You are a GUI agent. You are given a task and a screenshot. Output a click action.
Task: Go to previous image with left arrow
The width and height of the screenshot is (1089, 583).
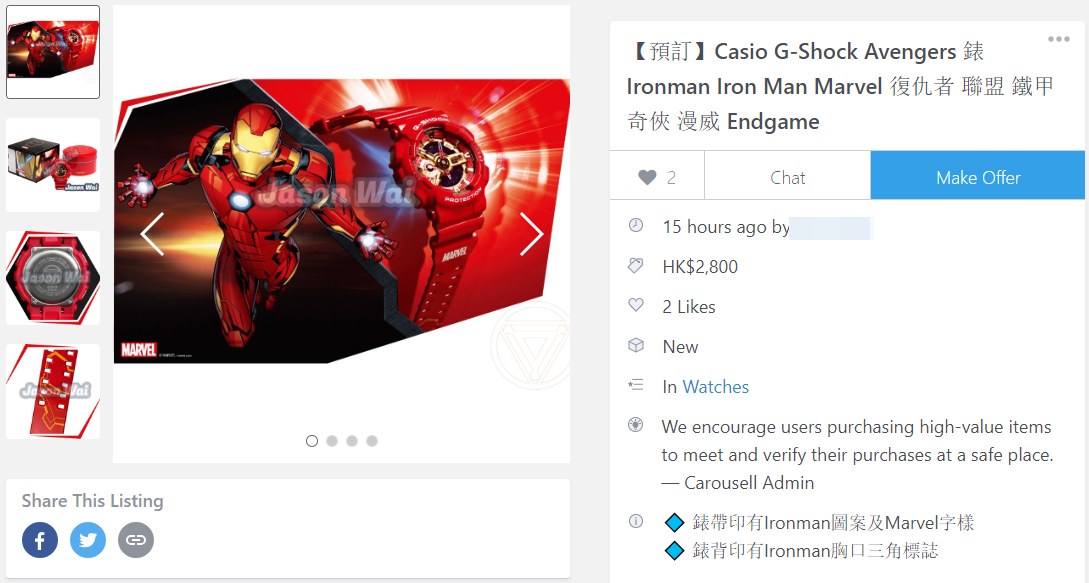pyautogui.click(x=152, y=234)
